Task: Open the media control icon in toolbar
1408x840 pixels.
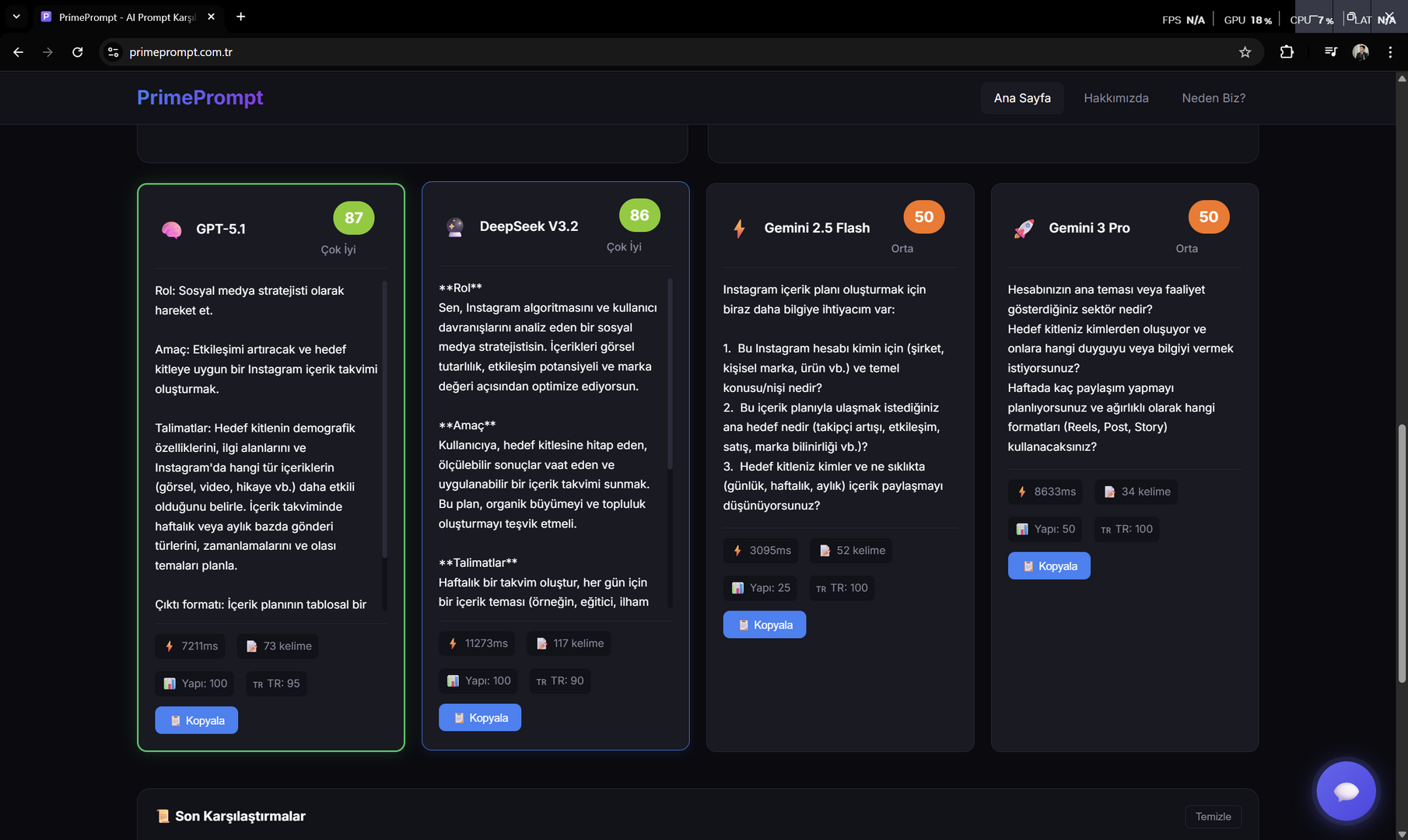Action: tap(1331, 52)
